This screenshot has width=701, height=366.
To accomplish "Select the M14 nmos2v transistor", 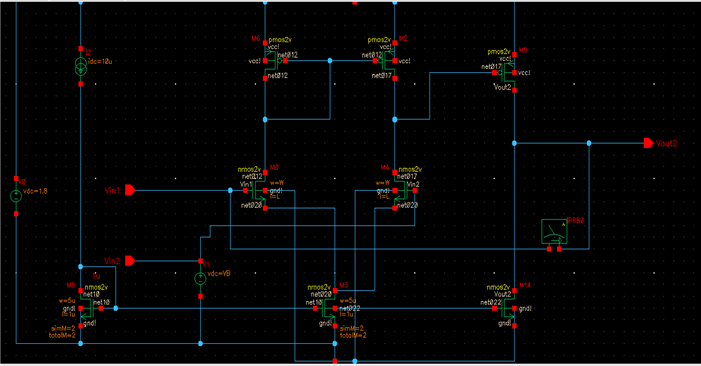I will [x=506, y=308].
